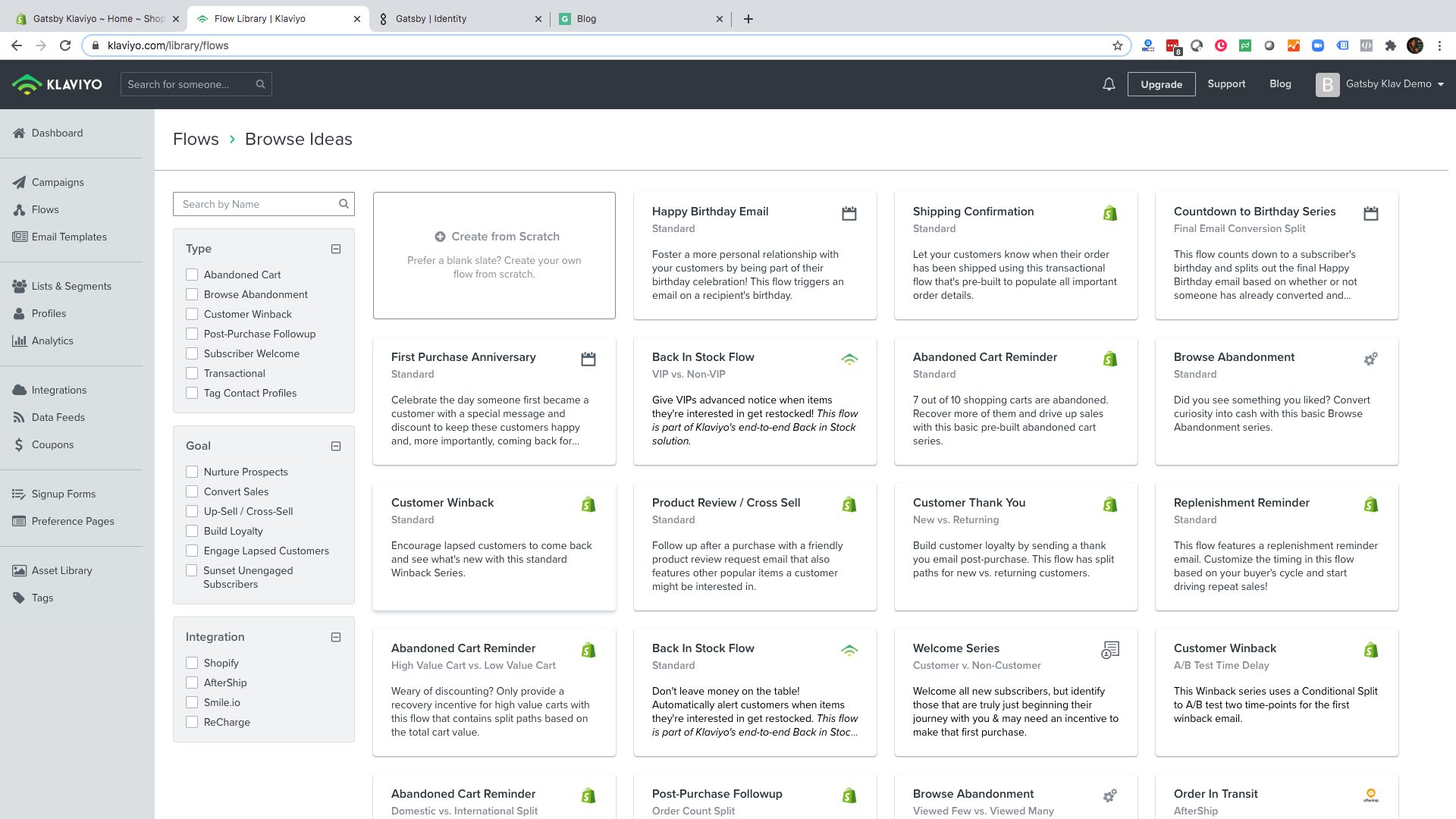
Task: Click the Tags icon in sidebar
Action: click(19, 598)
